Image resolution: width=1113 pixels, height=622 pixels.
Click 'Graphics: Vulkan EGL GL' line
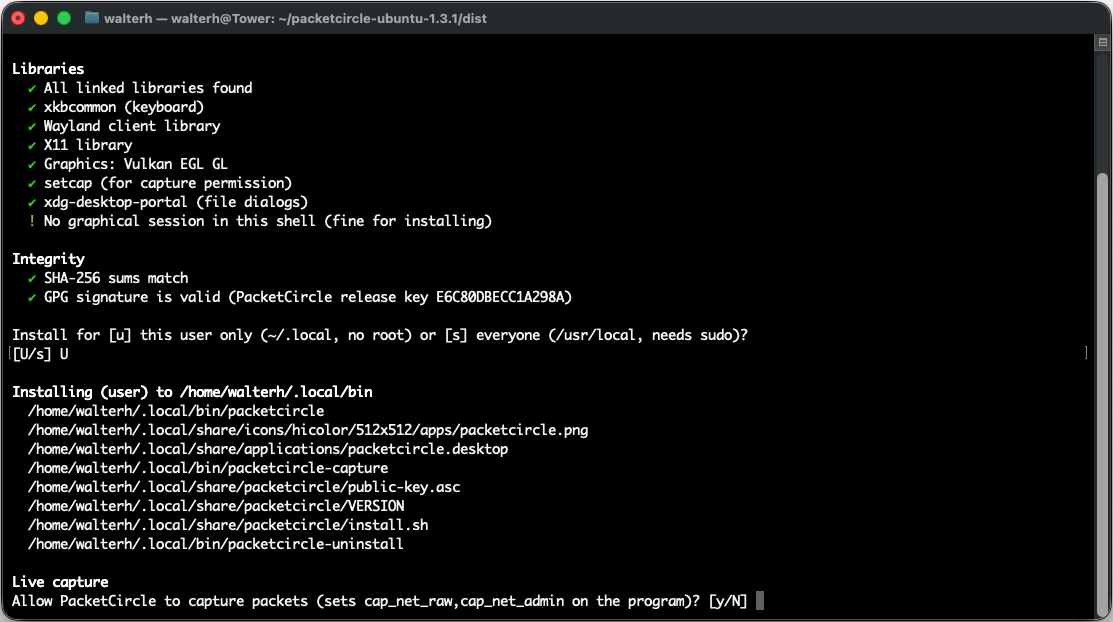136,164
